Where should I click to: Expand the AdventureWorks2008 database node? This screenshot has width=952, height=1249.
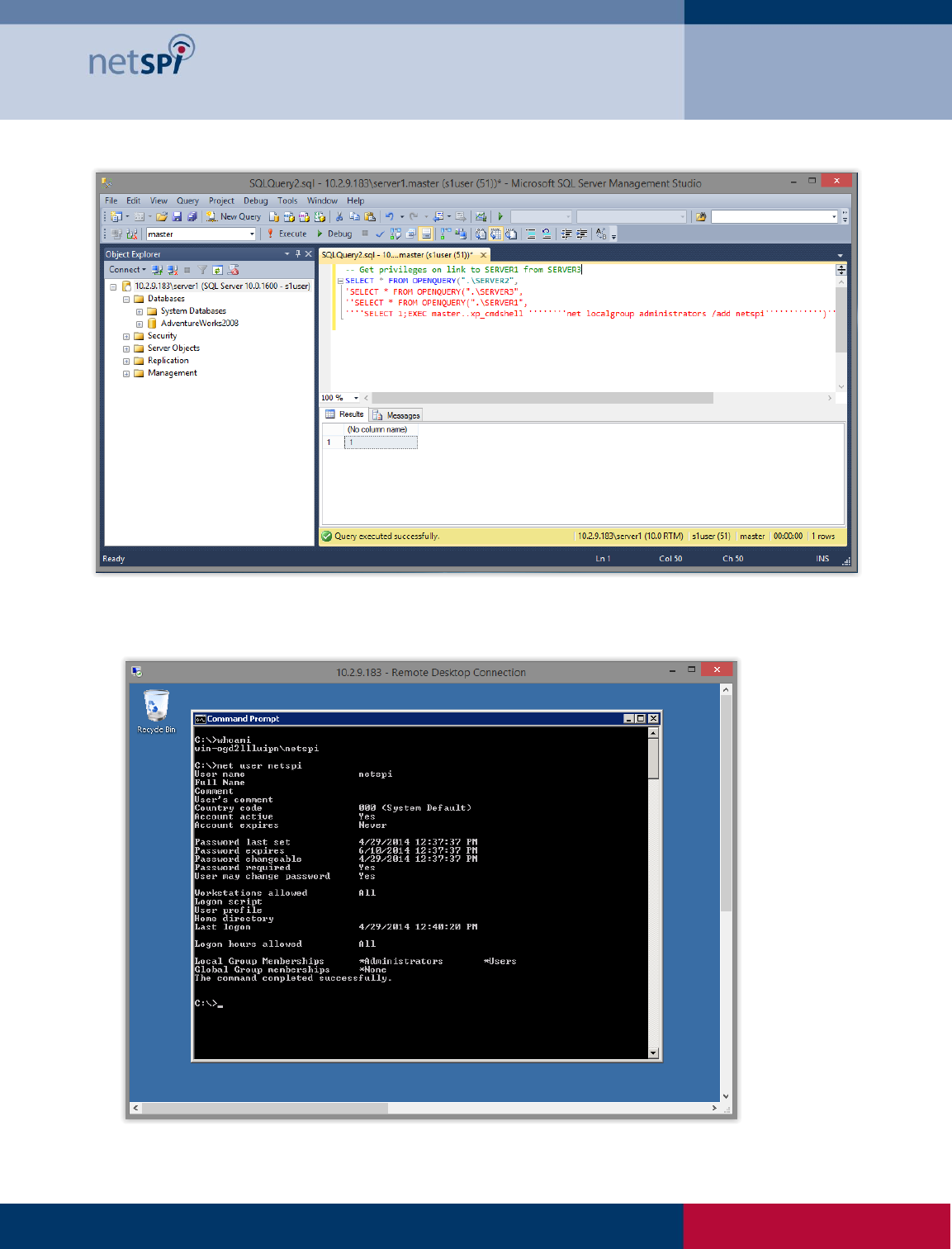coord(140,324)
